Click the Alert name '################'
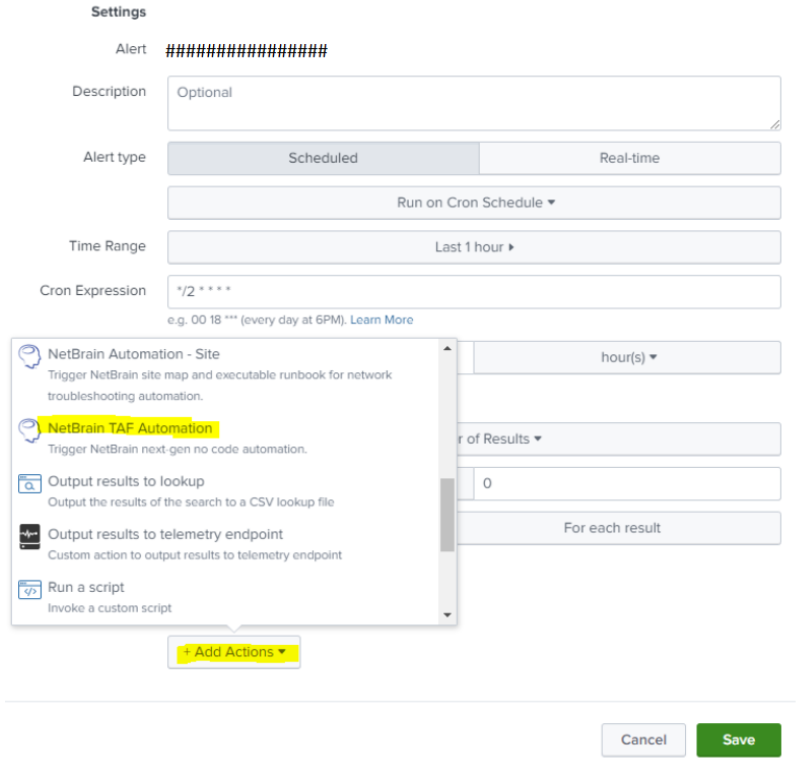 click(x=246, y=51)
